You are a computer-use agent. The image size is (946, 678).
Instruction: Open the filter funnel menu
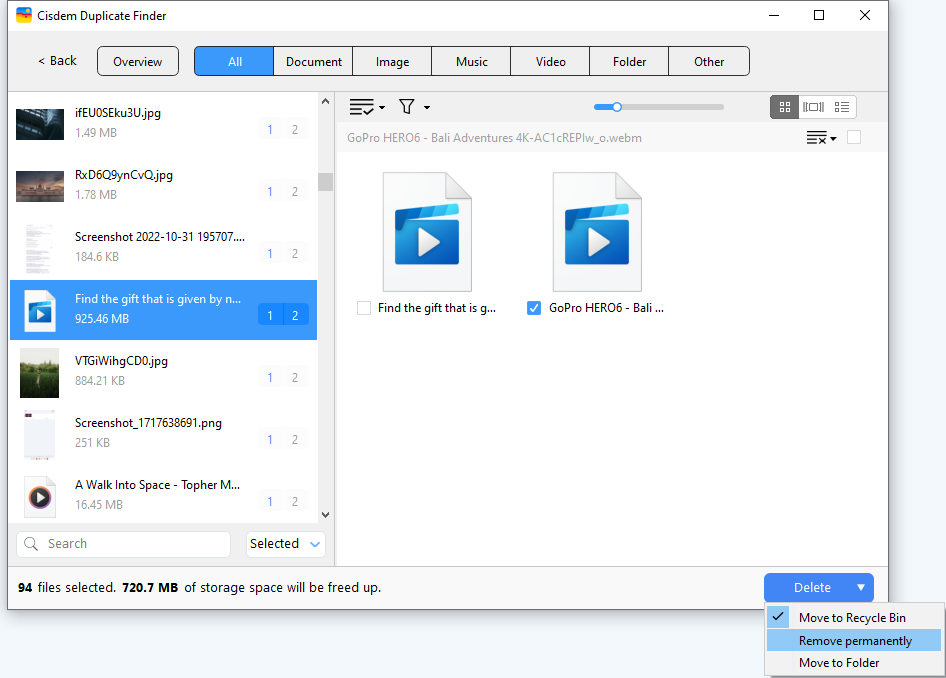click(413, 107)
